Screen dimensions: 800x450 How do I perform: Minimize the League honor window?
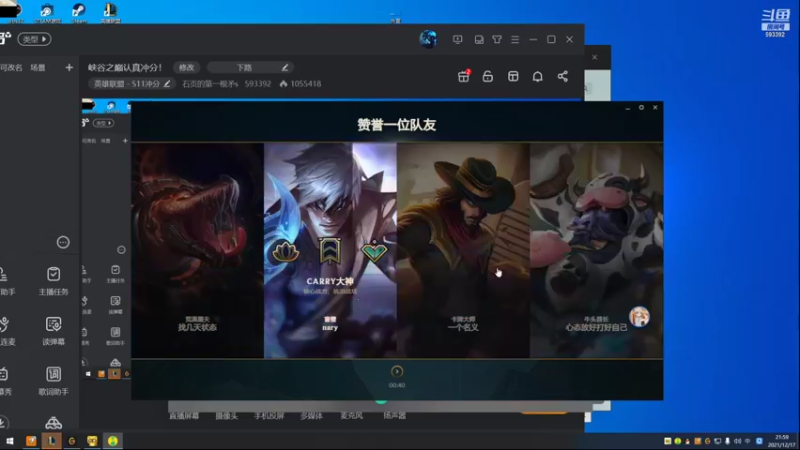coord(628,108)
